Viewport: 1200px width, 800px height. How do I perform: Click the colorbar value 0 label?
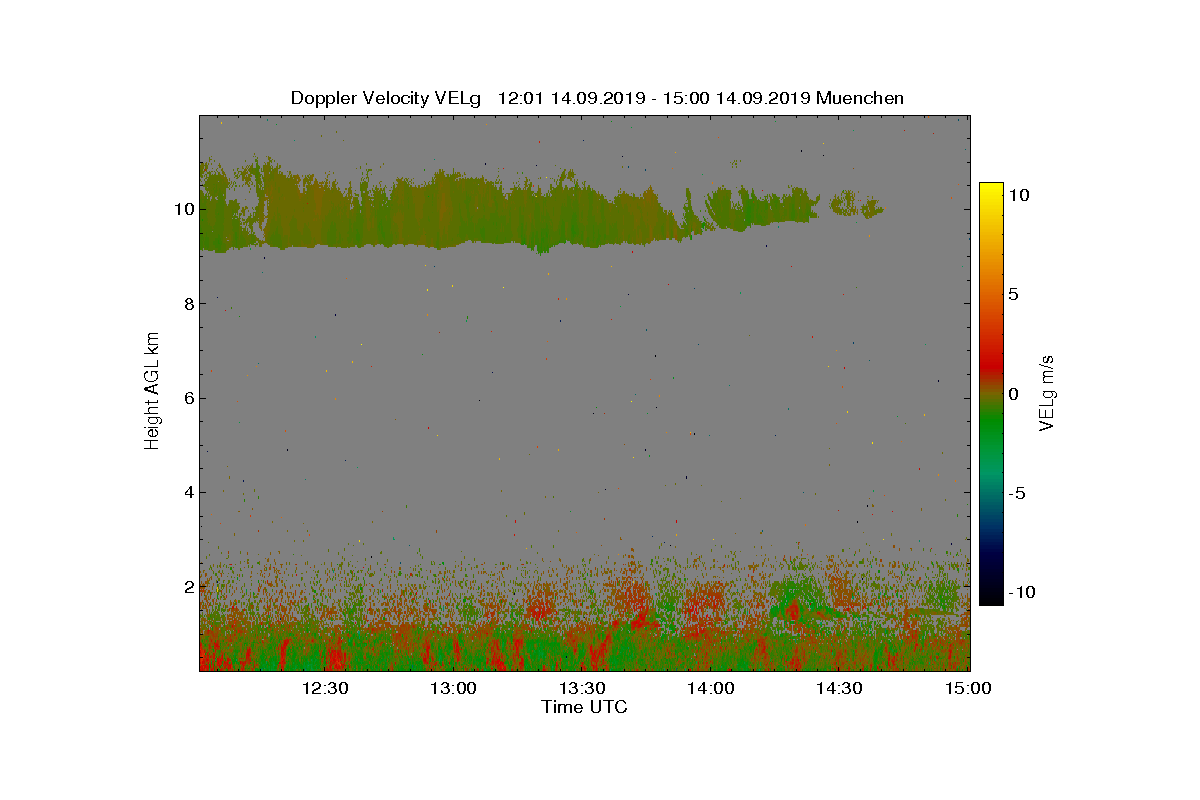point(1013,394)
